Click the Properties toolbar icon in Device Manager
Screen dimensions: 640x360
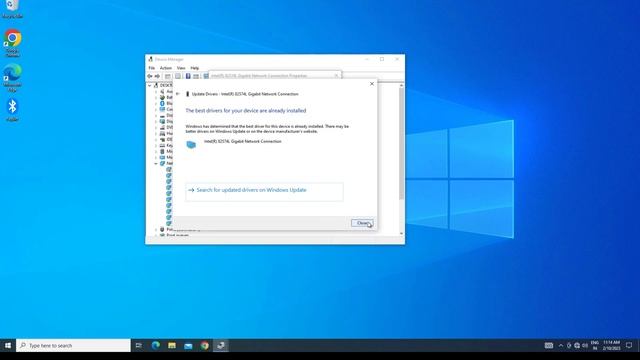point(178,76)
